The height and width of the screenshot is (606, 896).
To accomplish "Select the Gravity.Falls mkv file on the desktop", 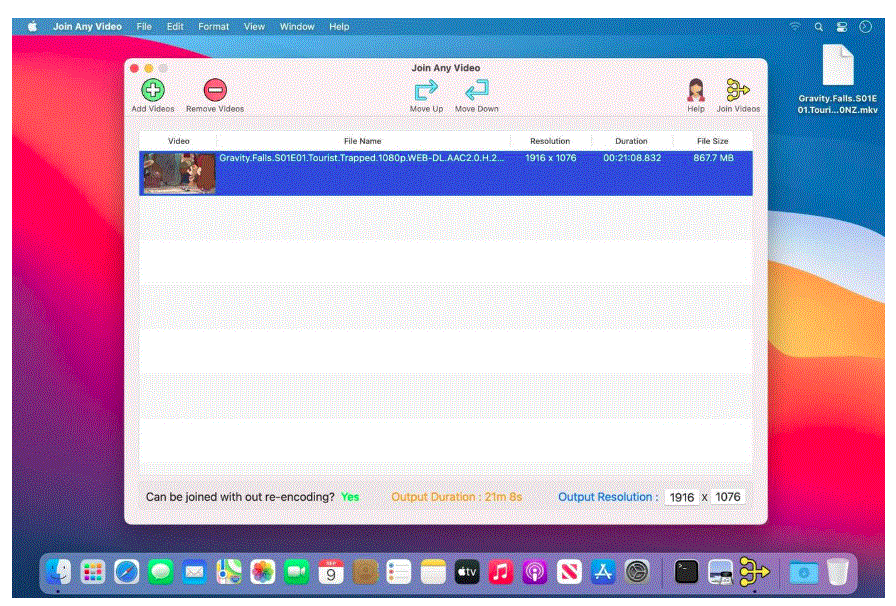I will [x=837, y=79].
